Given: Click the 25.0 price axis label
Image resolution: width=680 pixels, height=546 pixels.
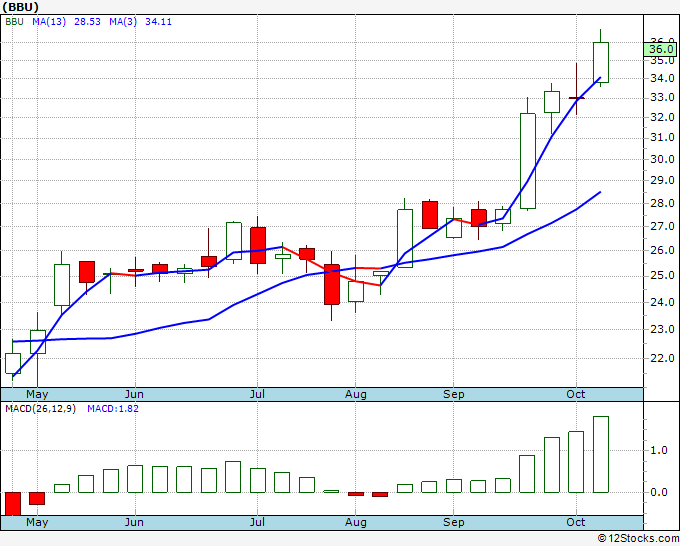Looking at the screenshot, I should (662, 276).
